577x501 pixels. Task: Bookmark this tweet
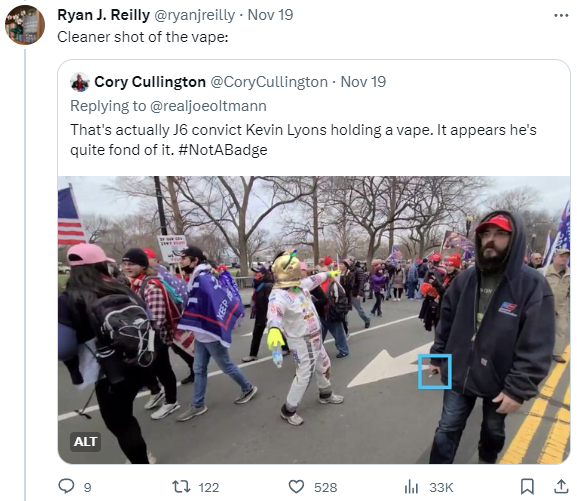click(x=527, y=486)
